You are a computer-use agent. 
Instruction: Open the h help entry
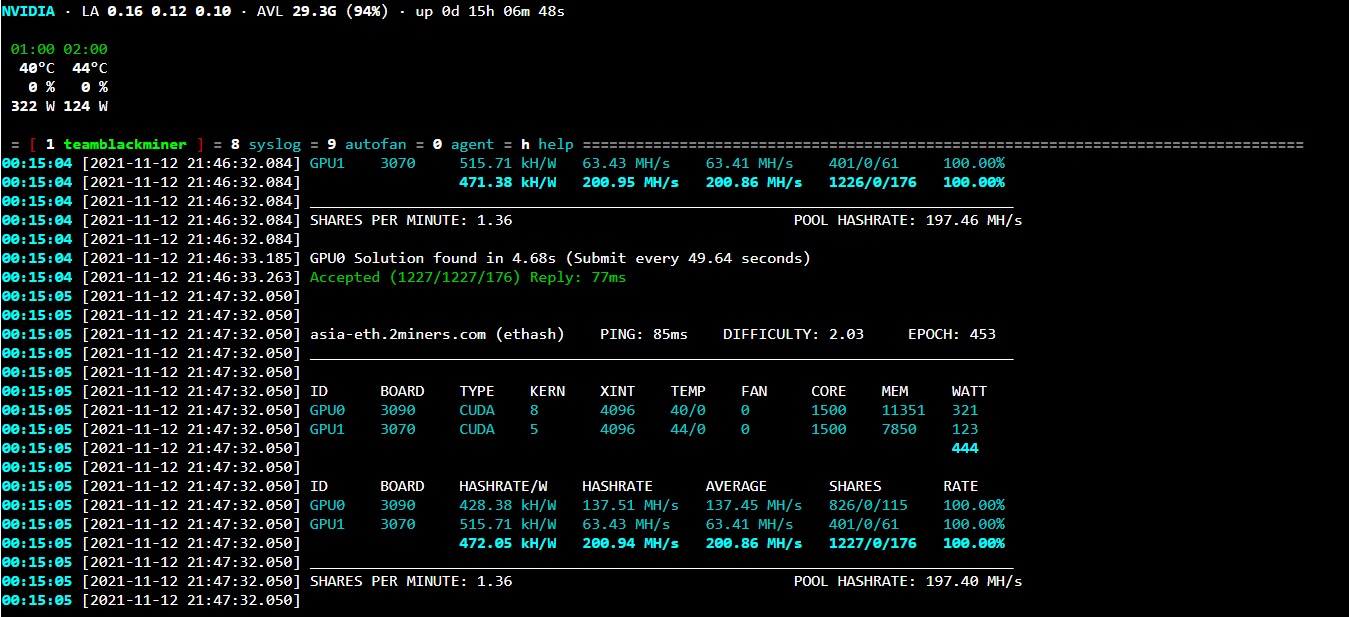547,144
